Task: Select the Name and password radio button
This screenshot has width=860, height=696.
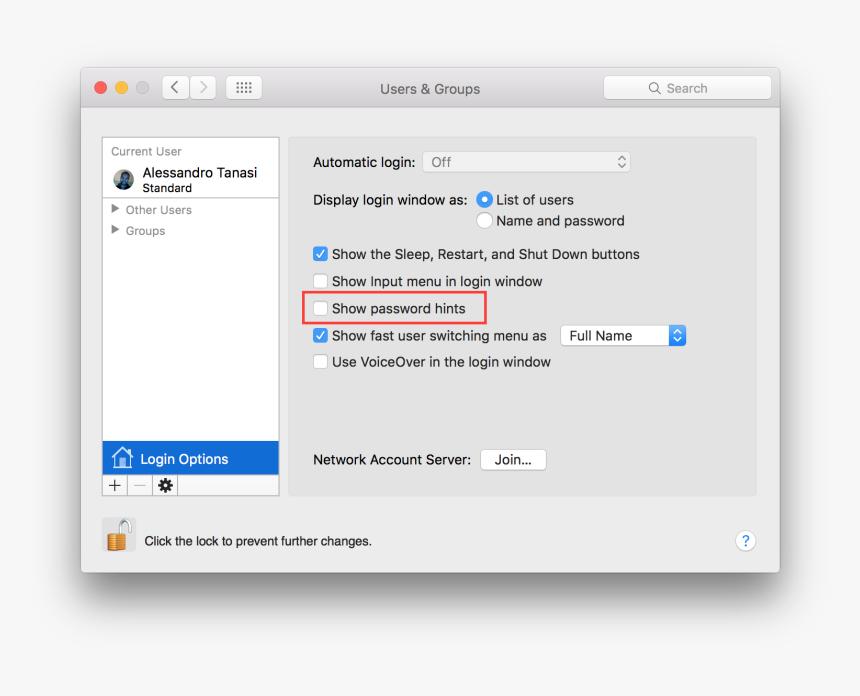Action: pos(484,220)
